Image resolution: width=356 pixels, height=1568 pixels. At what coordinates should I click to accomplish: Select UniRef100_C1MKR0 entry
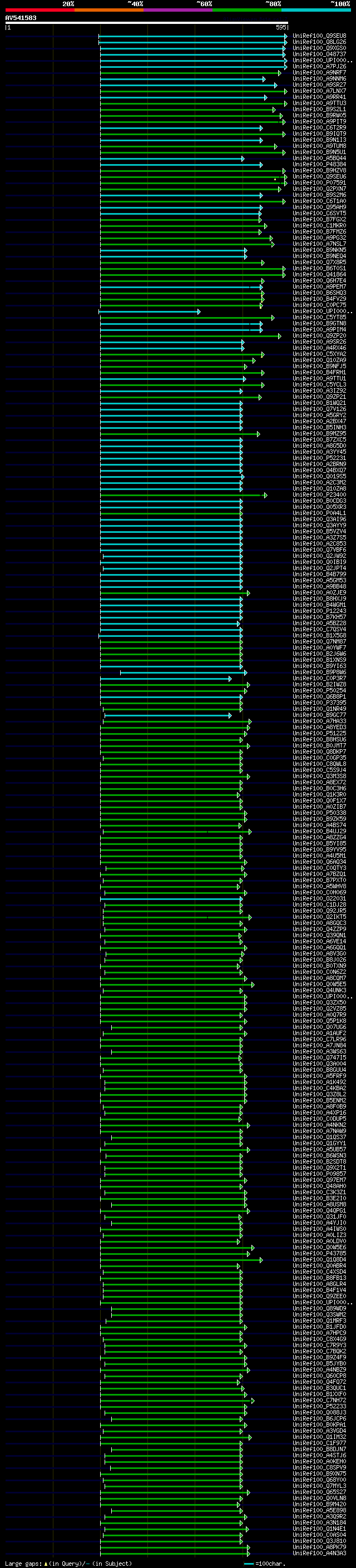tap(319, 225)
